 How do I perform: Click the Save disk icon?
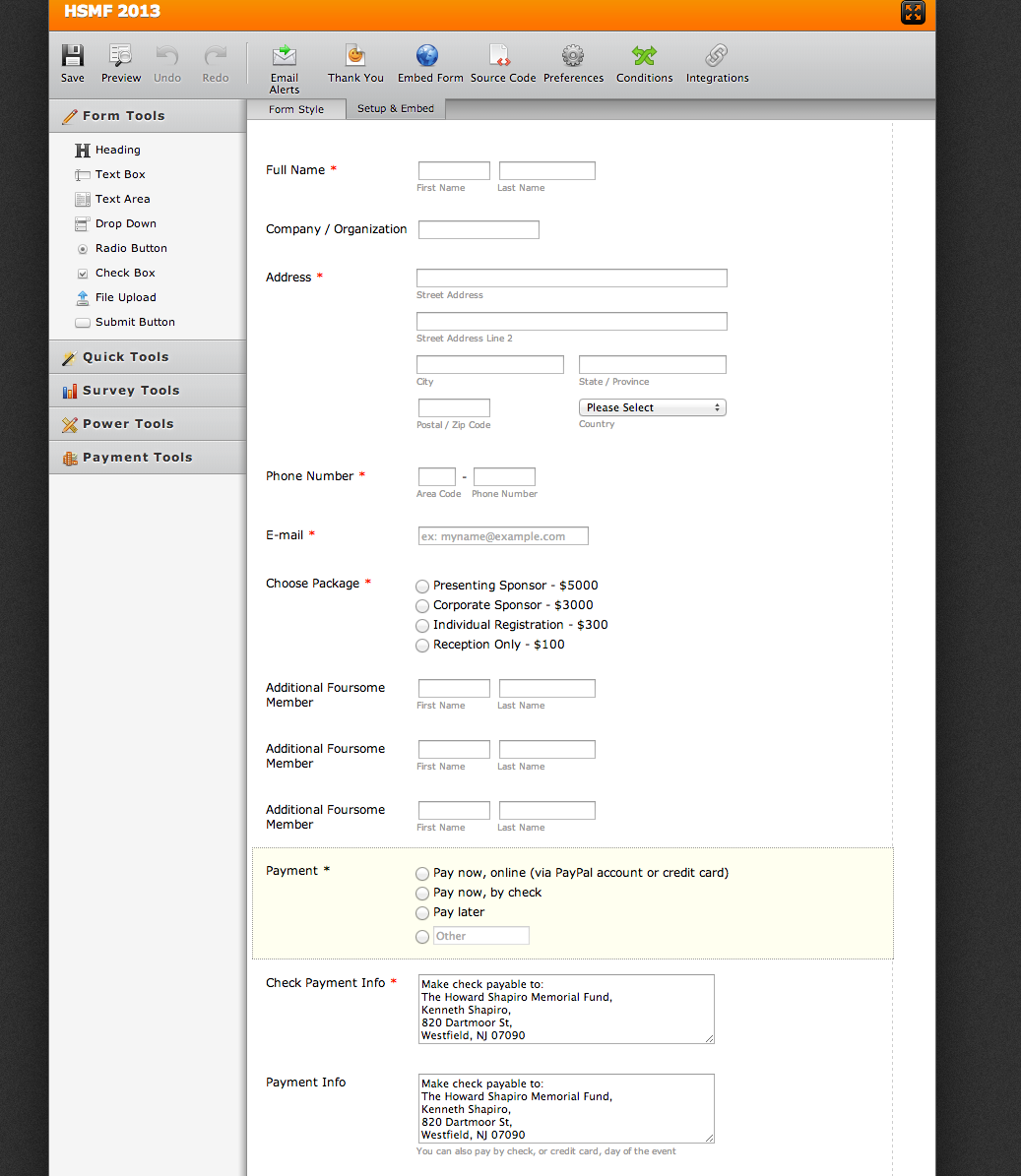(72, 57)
